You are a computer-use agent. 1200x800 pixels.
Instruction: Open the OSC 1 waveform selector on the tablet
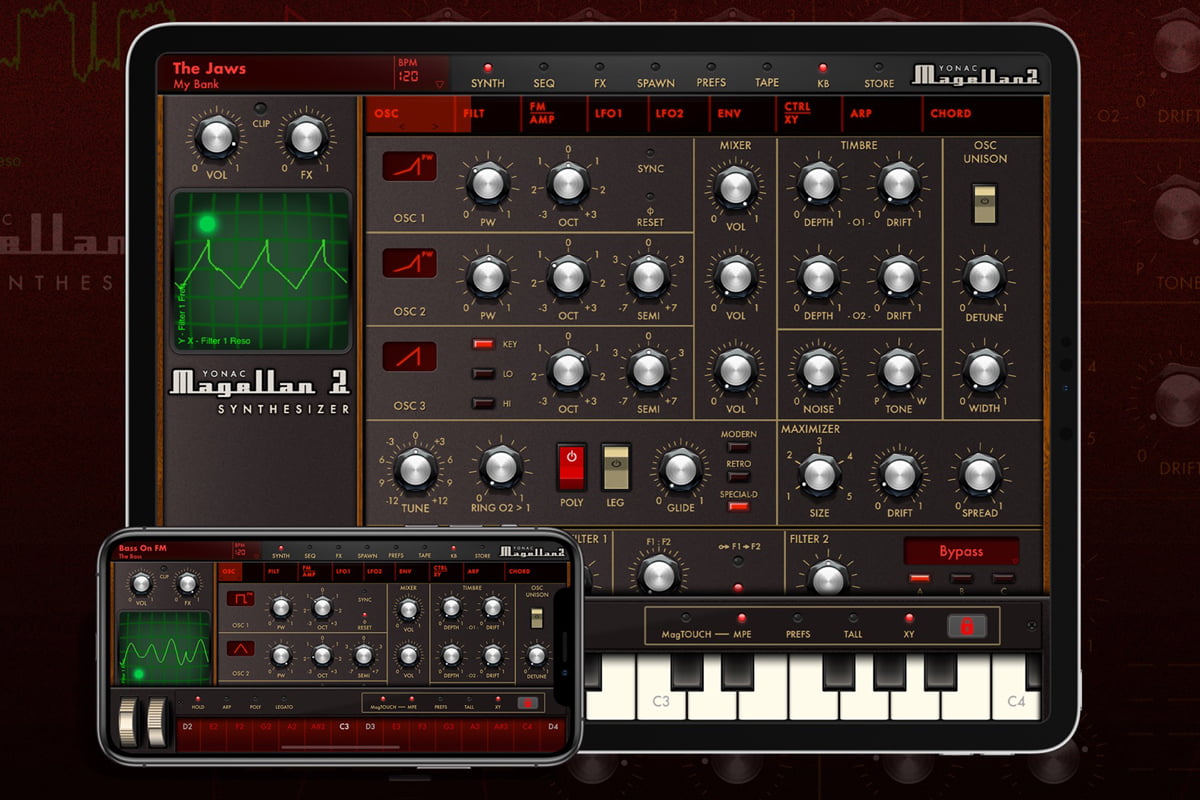click(409, 168)
